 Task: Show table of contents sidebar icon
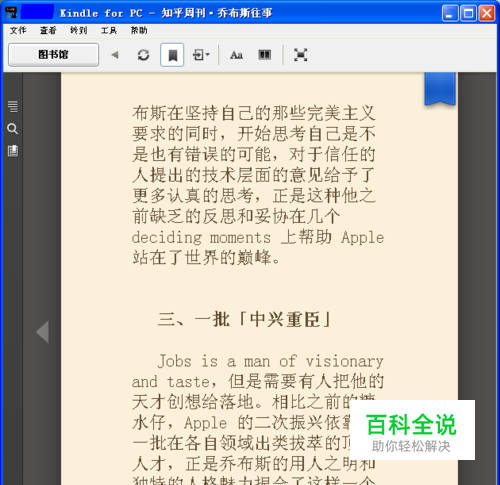point(13,106)
